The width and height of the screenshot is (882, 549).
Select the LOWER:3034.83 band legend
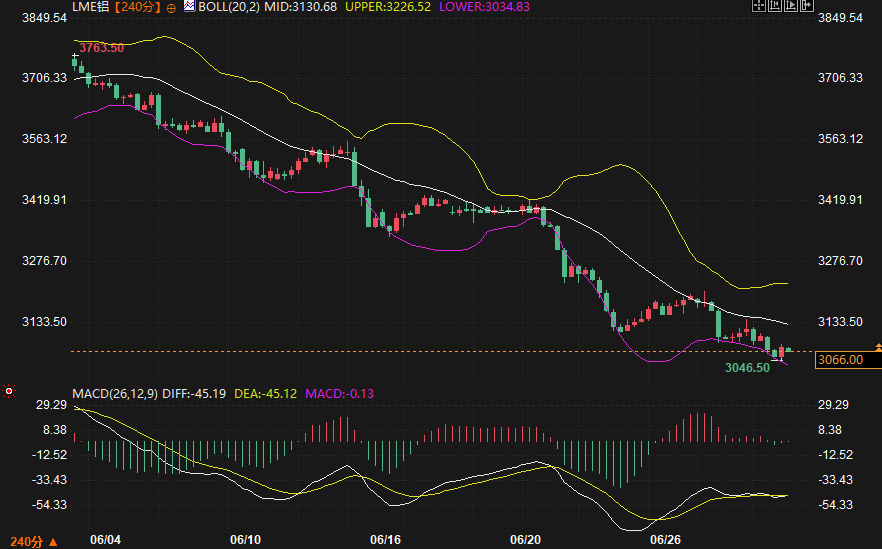484,7
